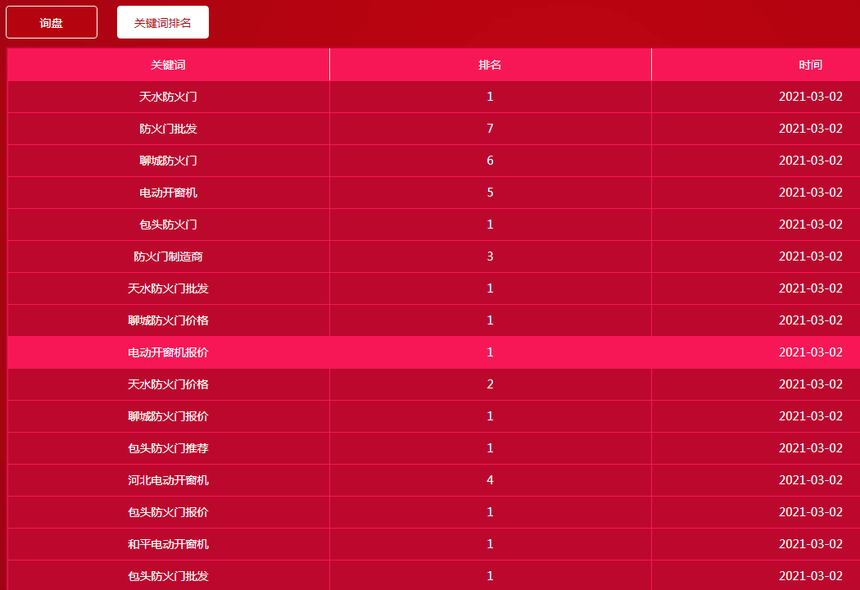Select keyword 聊城防火门价格
Screen dimensions: 860x590
(x=168, y=320)
